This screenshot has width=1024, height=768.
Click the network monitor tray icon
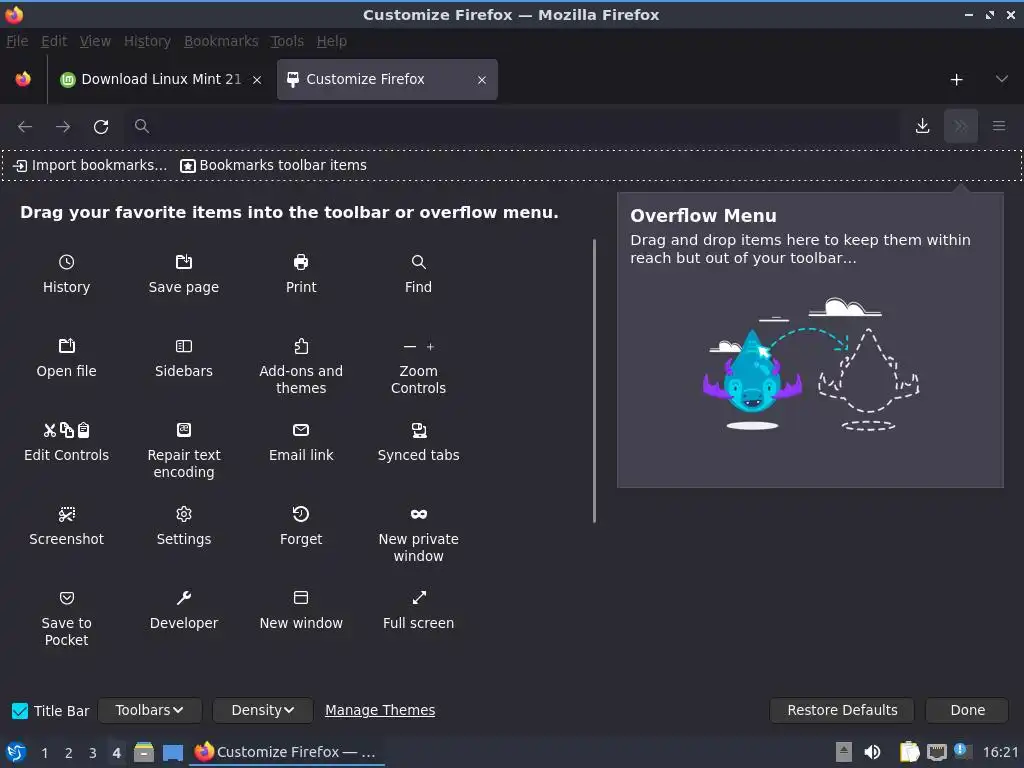[x=936, y=752]
